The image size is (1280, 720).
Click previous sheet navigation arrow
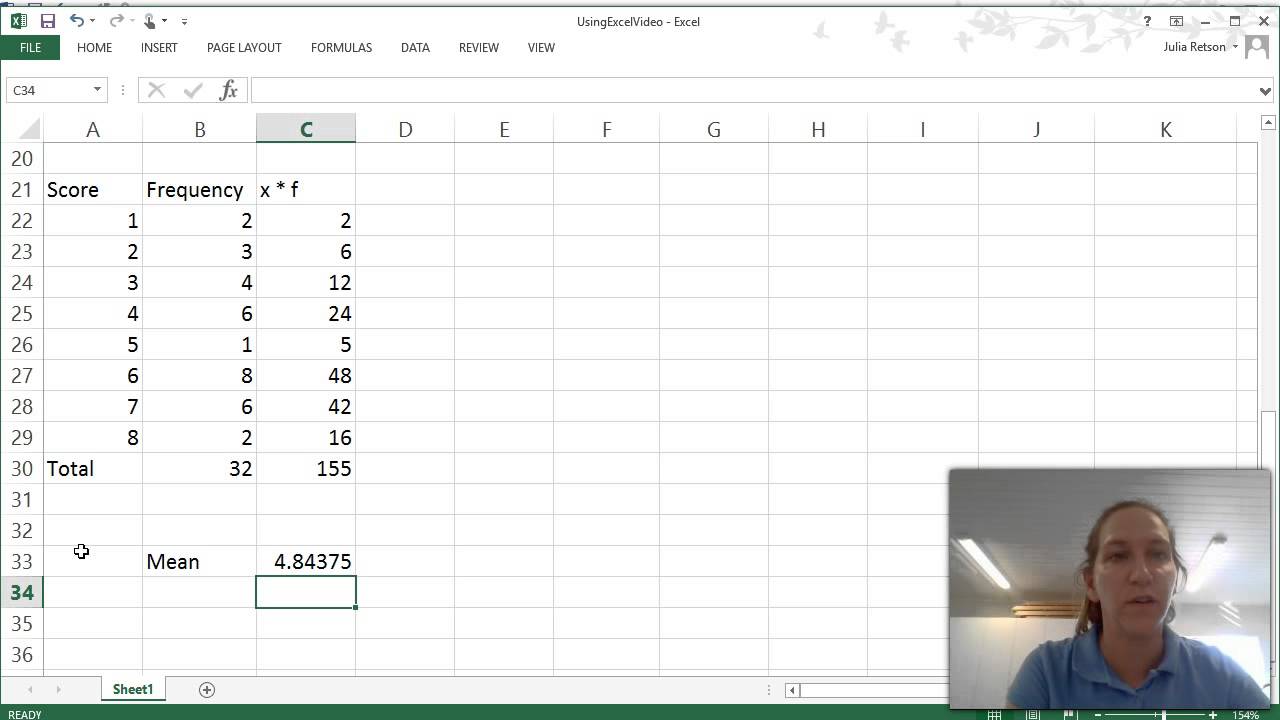pos(30,689)
